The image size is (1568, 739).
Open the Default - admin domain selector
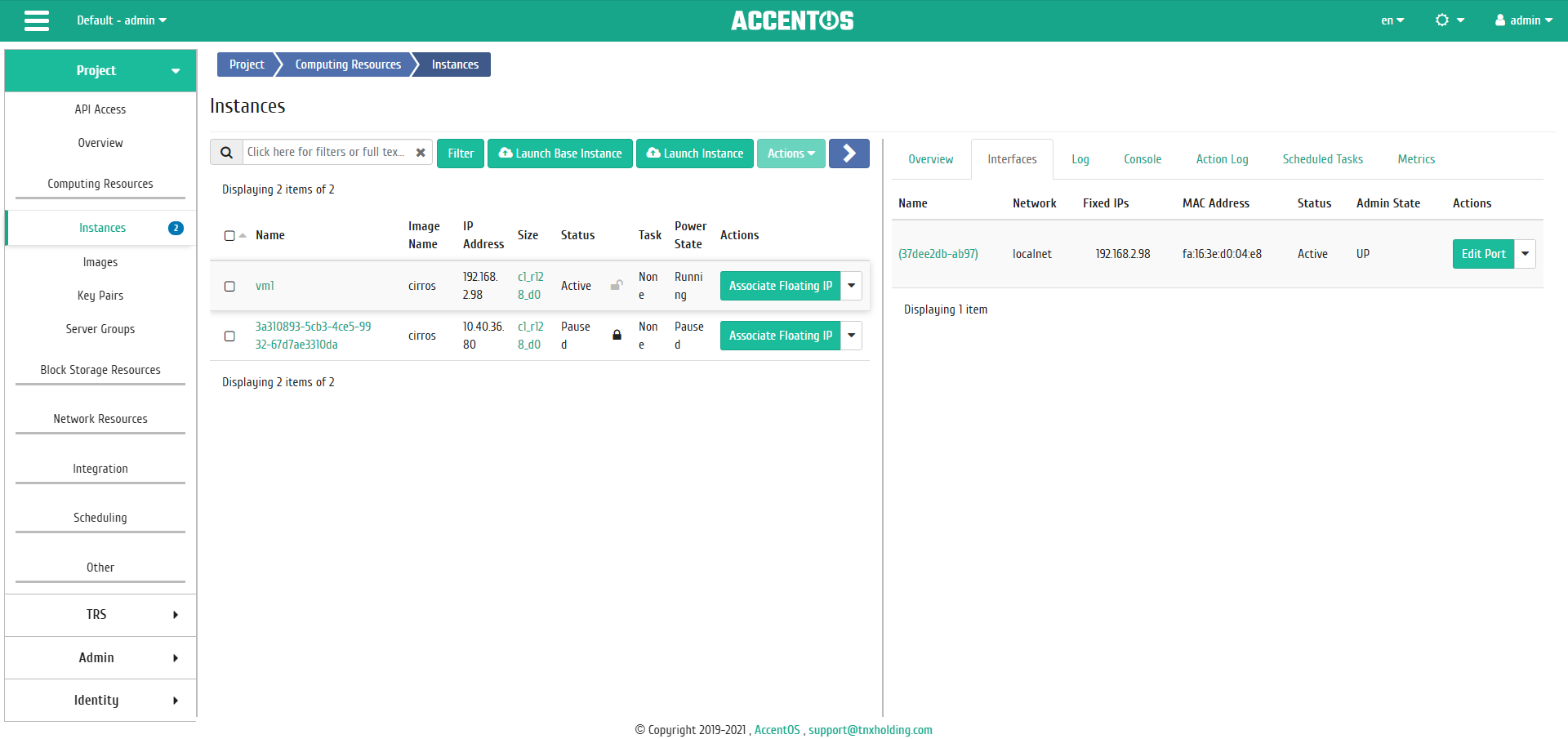click(121, 20)
